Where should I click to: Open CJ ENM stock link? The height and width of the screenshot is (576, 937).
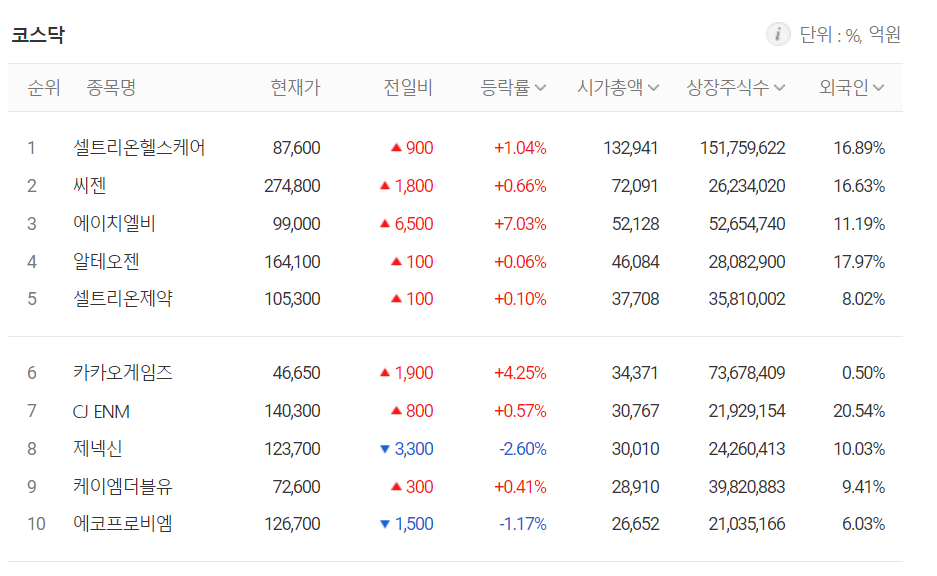[x=101, y=411]
